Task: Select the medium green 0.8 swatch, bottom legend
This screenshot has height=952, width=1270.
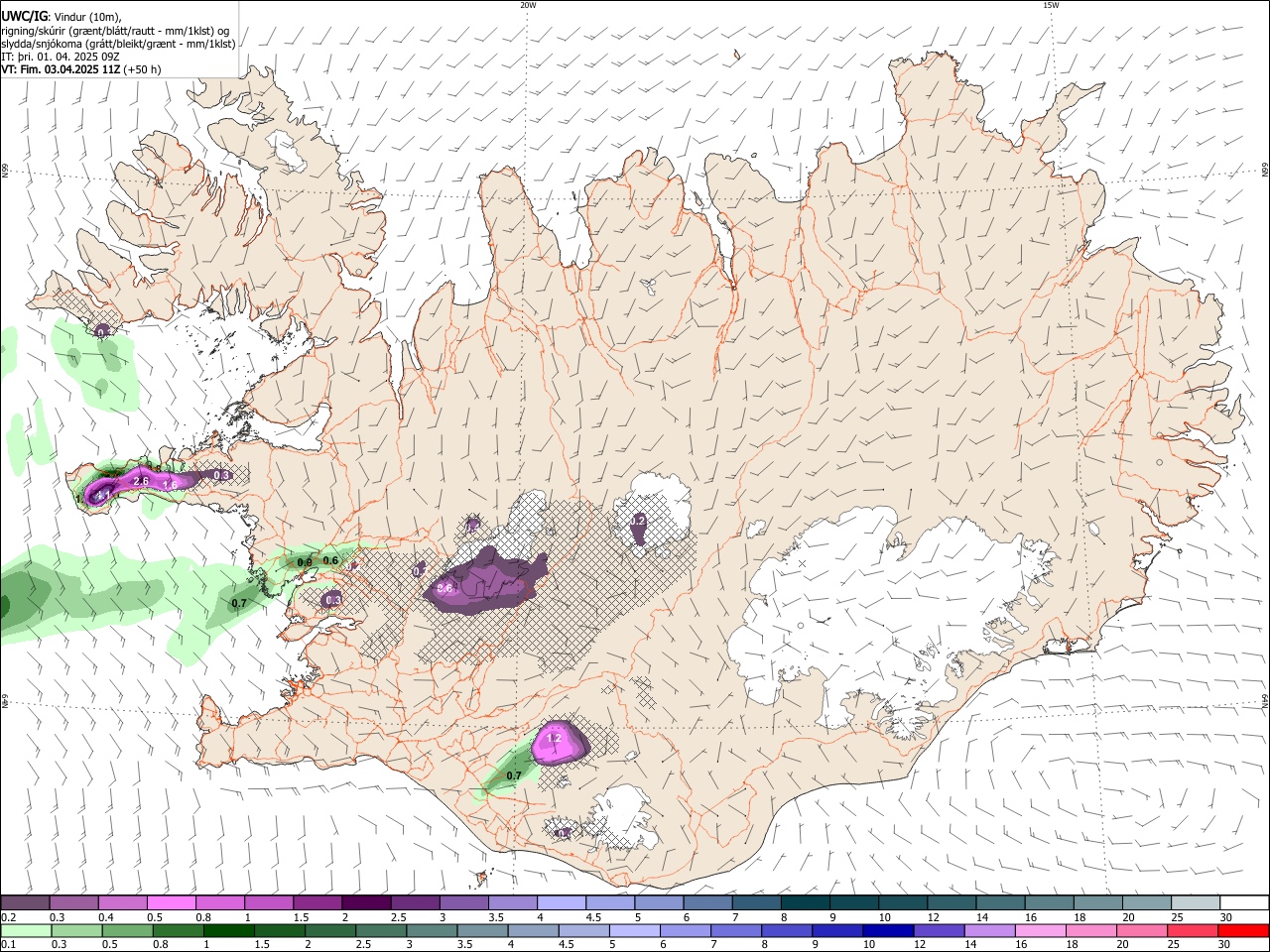Action: 178,930
